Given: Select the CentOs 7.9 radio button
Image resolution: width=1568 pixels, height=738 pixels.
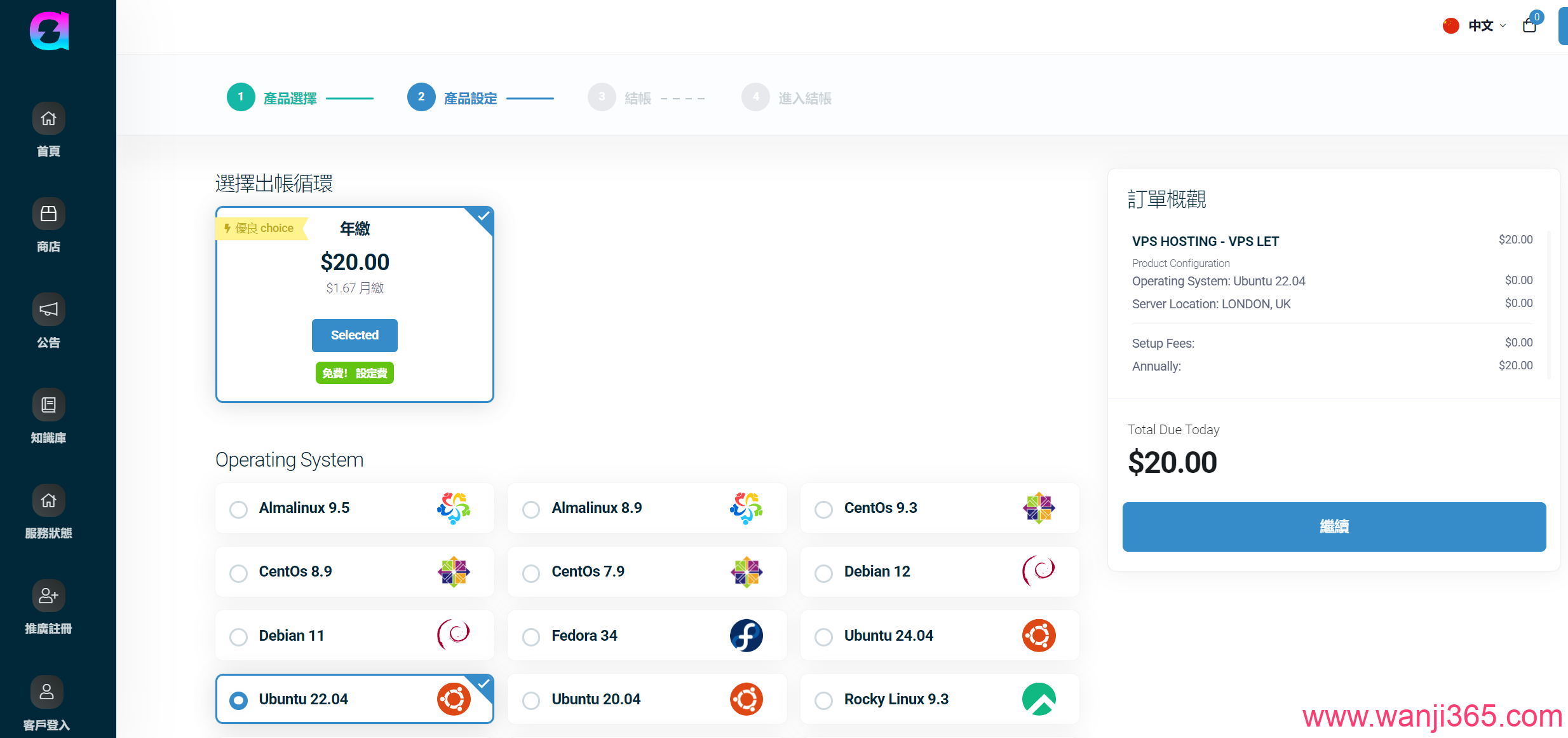Looking at the screenshot, I should 531,573.
